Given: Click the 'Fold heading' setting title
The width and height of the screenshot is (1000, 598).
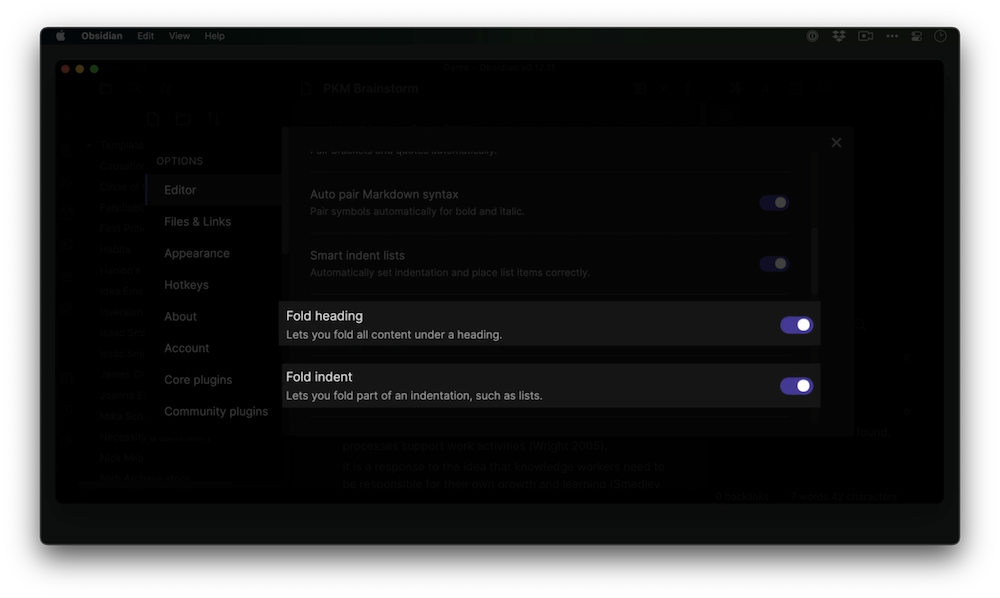Looking at the screenshot, I should click(324, 316).
